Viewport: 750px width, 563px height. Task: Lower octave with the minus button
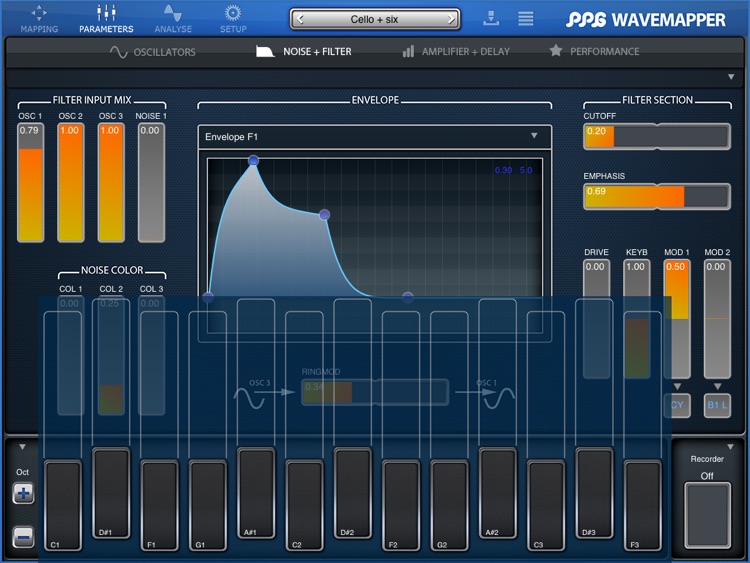23,537
